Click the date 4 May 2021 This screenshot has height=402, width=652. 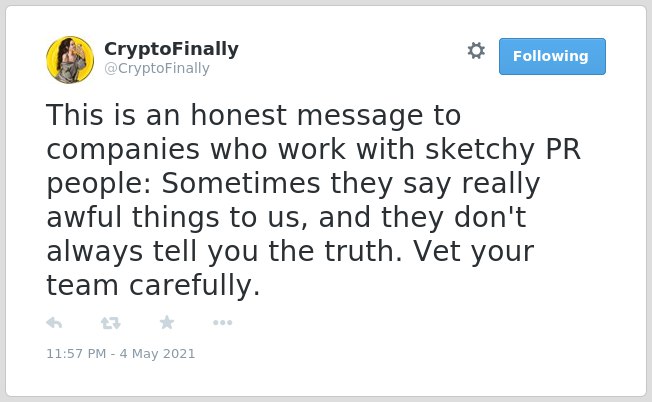pos(158,353)
